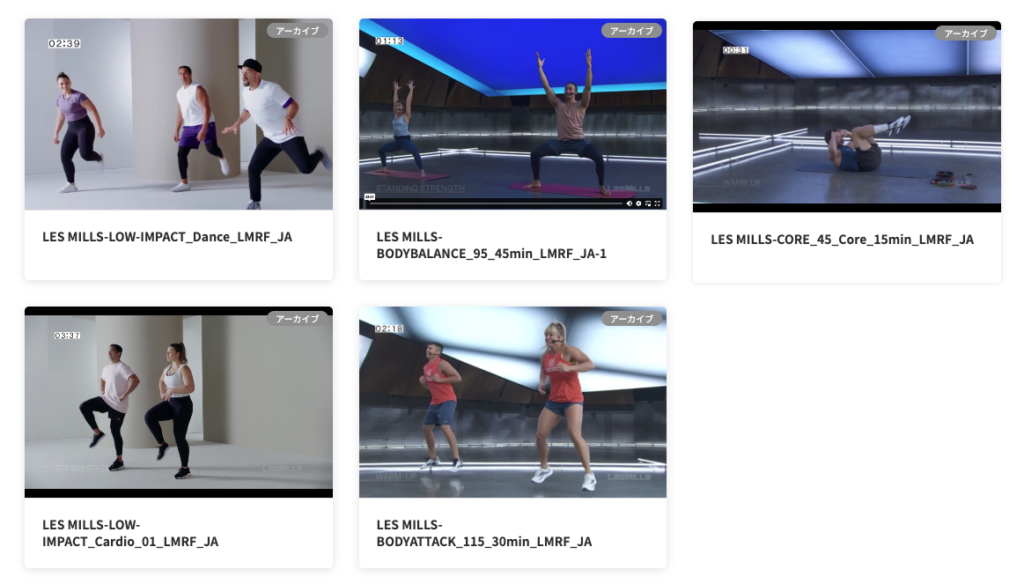This screenshot has height=584, width=1024.
Task: Click アーカイブ badge on LOW-IMPACT Cardio card
Action: click(297, 319)
